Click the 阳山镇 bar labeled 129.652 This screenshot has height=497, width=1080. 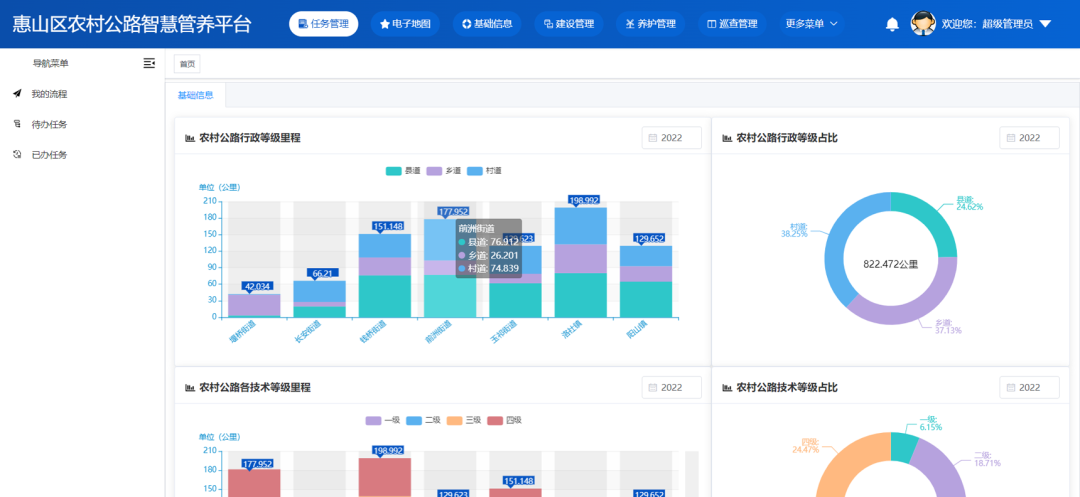click(x=646, y=282)
